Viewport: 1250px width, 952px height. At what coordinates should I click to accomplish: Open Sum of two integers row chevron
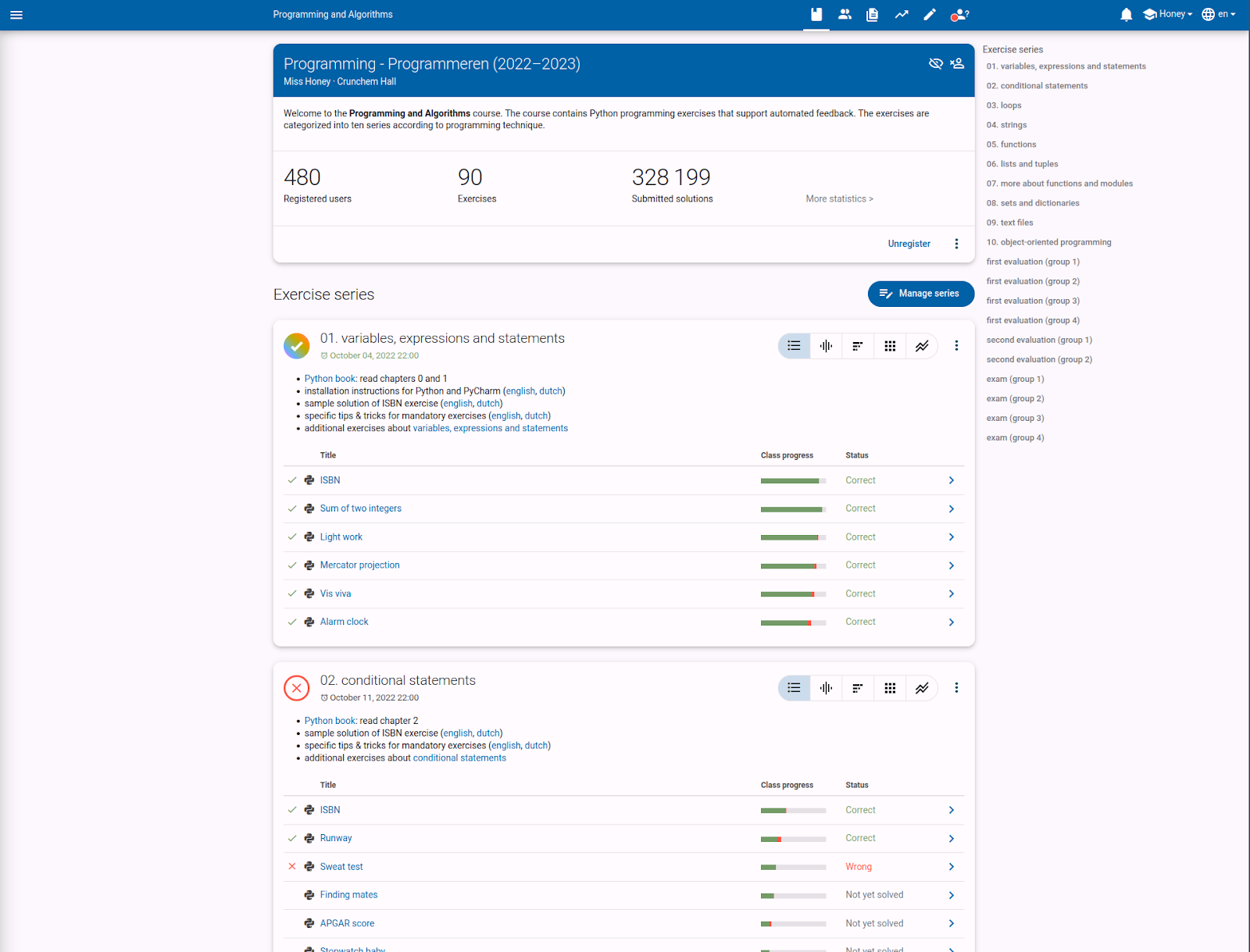[952, 509]
